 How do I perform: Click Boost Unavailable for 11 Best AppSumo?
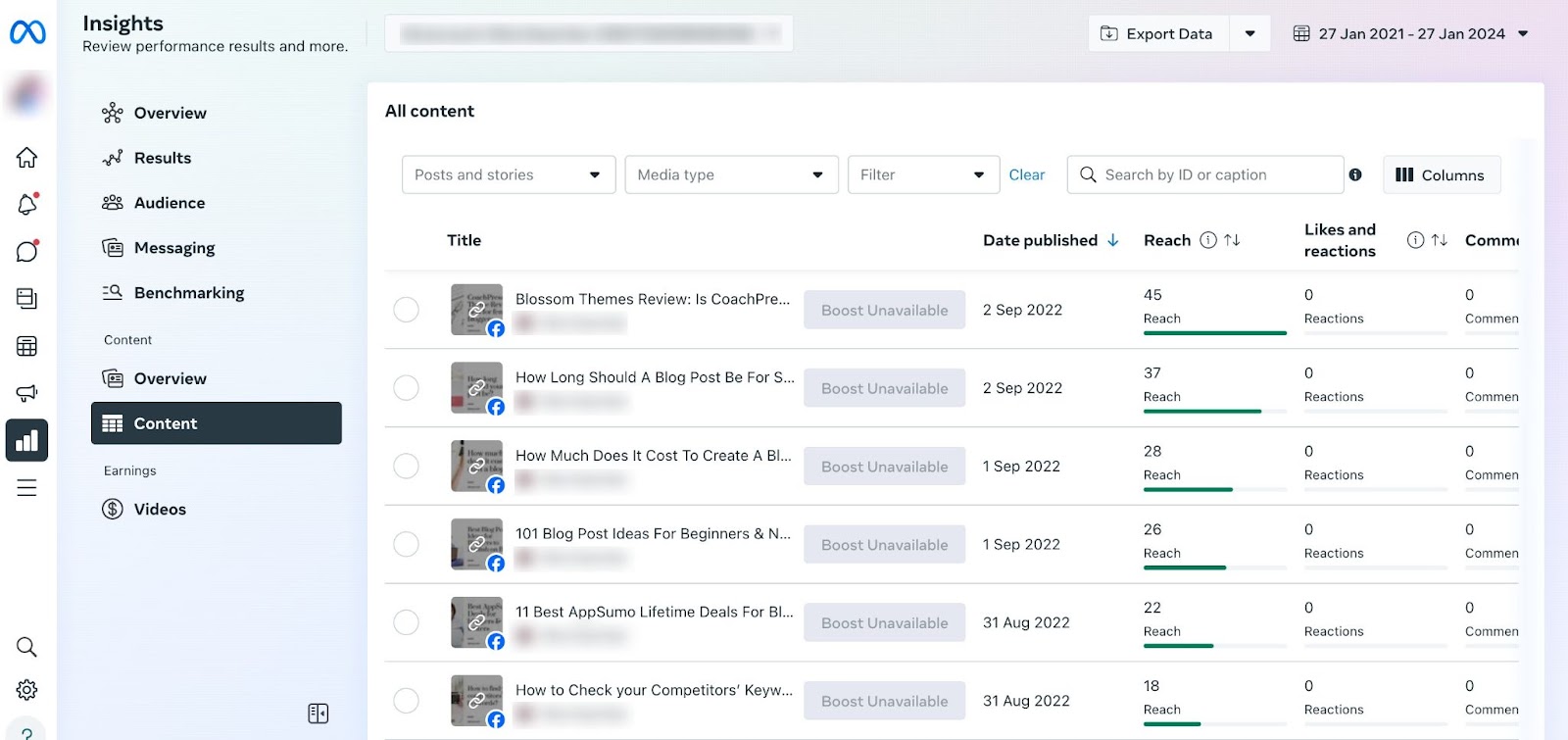click(885, 622)
